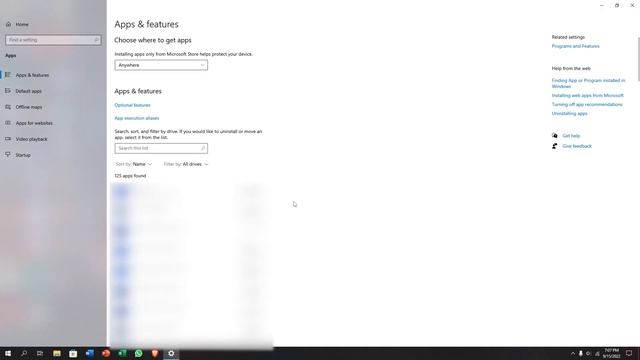Image resolution: width=640 pixels, height=360 pixels.
Task: Open taskbar Search
Action: 24,353
